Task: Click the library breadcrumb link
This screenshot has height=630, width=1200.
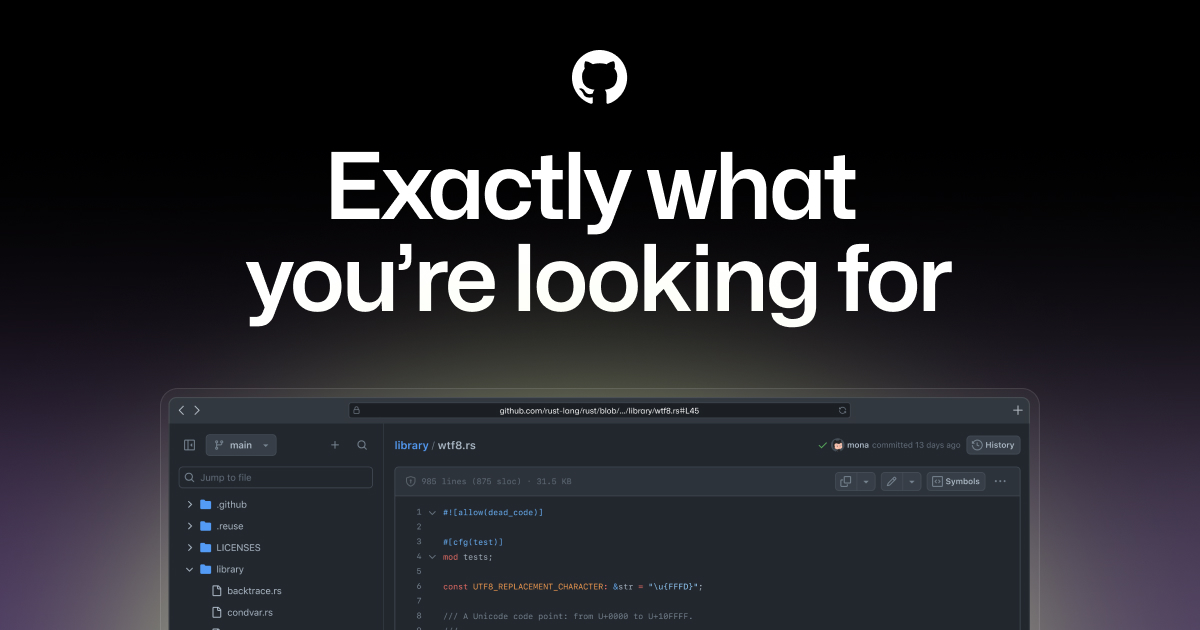Action: pyautogui.click(x=411, y=445)
